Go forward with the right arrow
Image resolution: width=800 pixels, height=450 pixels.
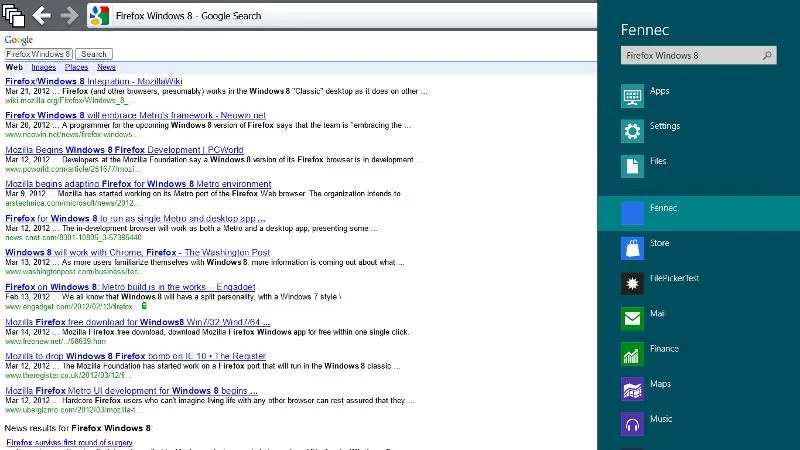(x=69, y=15)
